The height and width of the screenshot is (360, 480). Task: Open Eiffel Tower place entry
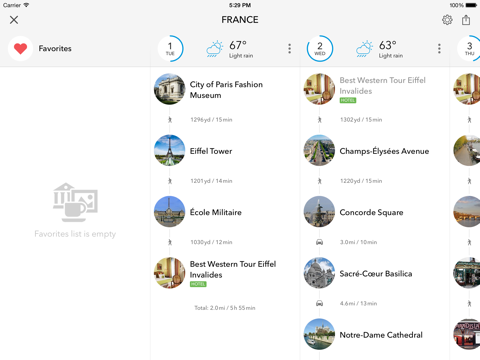[x=217, y=151]
